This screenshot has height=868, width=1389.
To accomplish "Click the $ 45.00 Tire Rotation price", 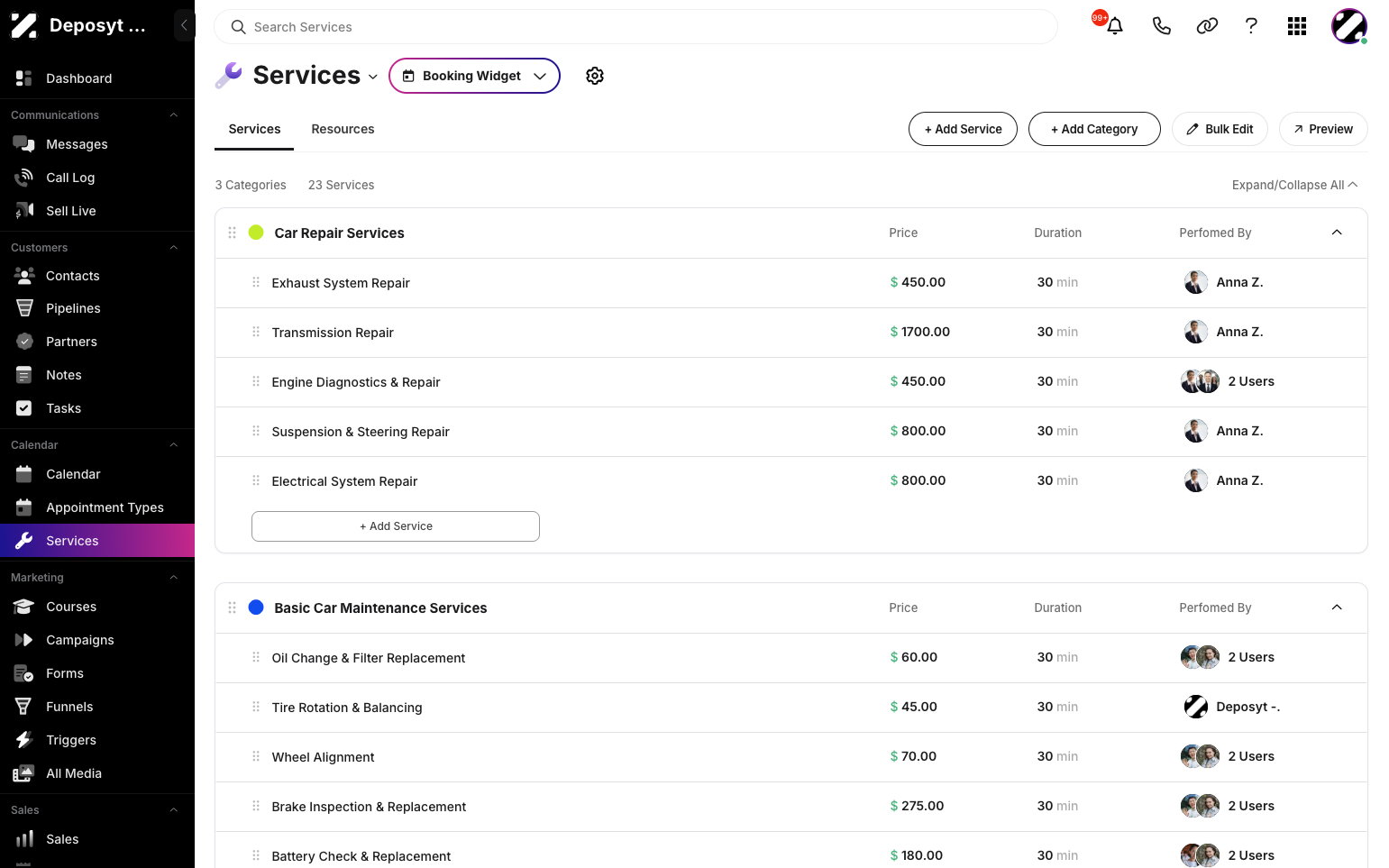I will (x=913, y=707).
